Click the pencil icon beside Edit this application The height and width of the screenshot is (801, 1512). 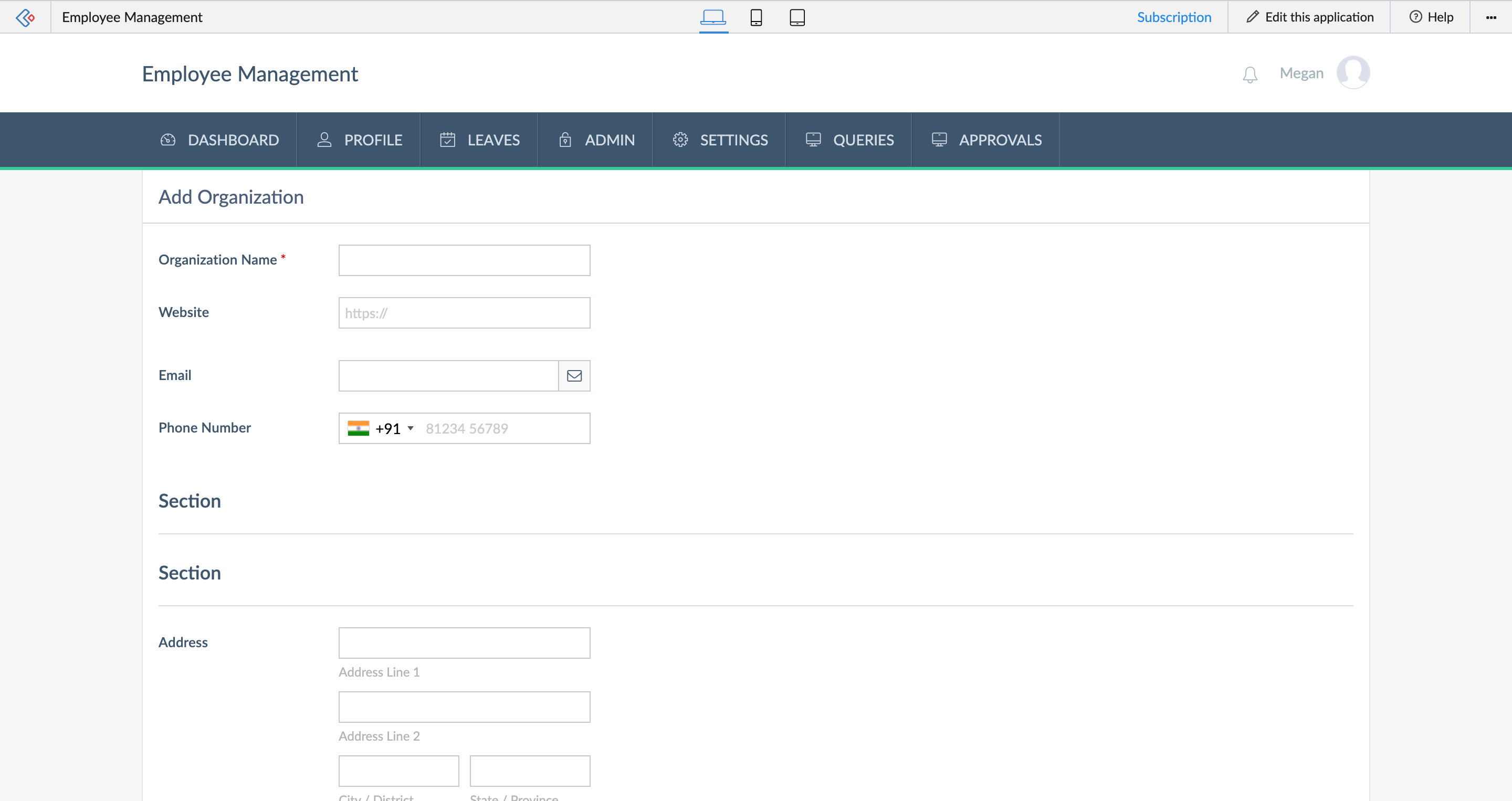pos(1253,17)
